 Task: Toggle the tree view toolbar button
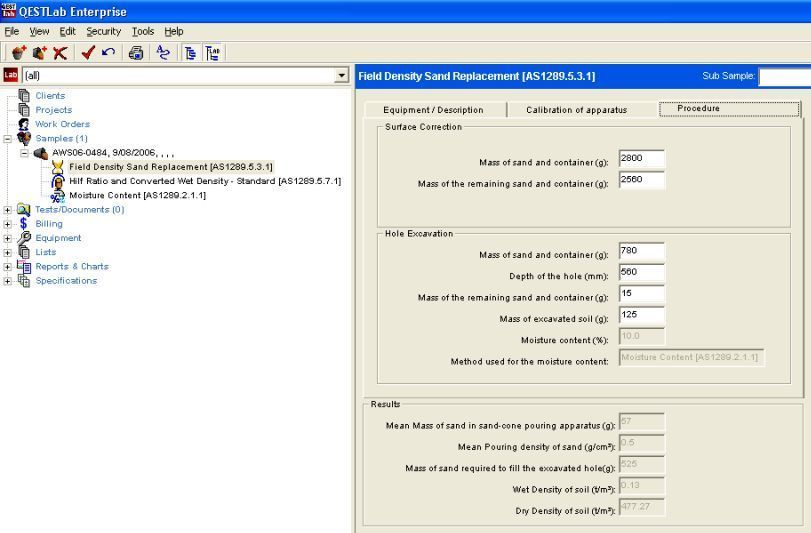coord(190,53)
